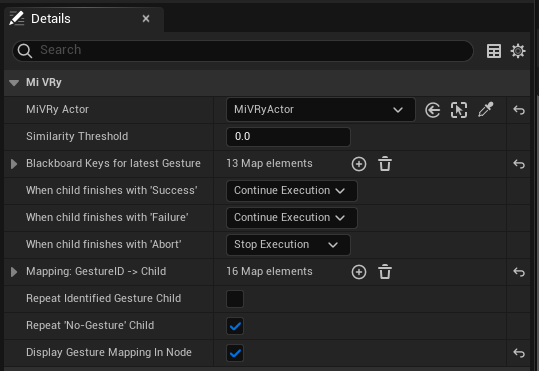
Task: Expand Blackboard Keys for latest Gesture
Action: [14, 164]
